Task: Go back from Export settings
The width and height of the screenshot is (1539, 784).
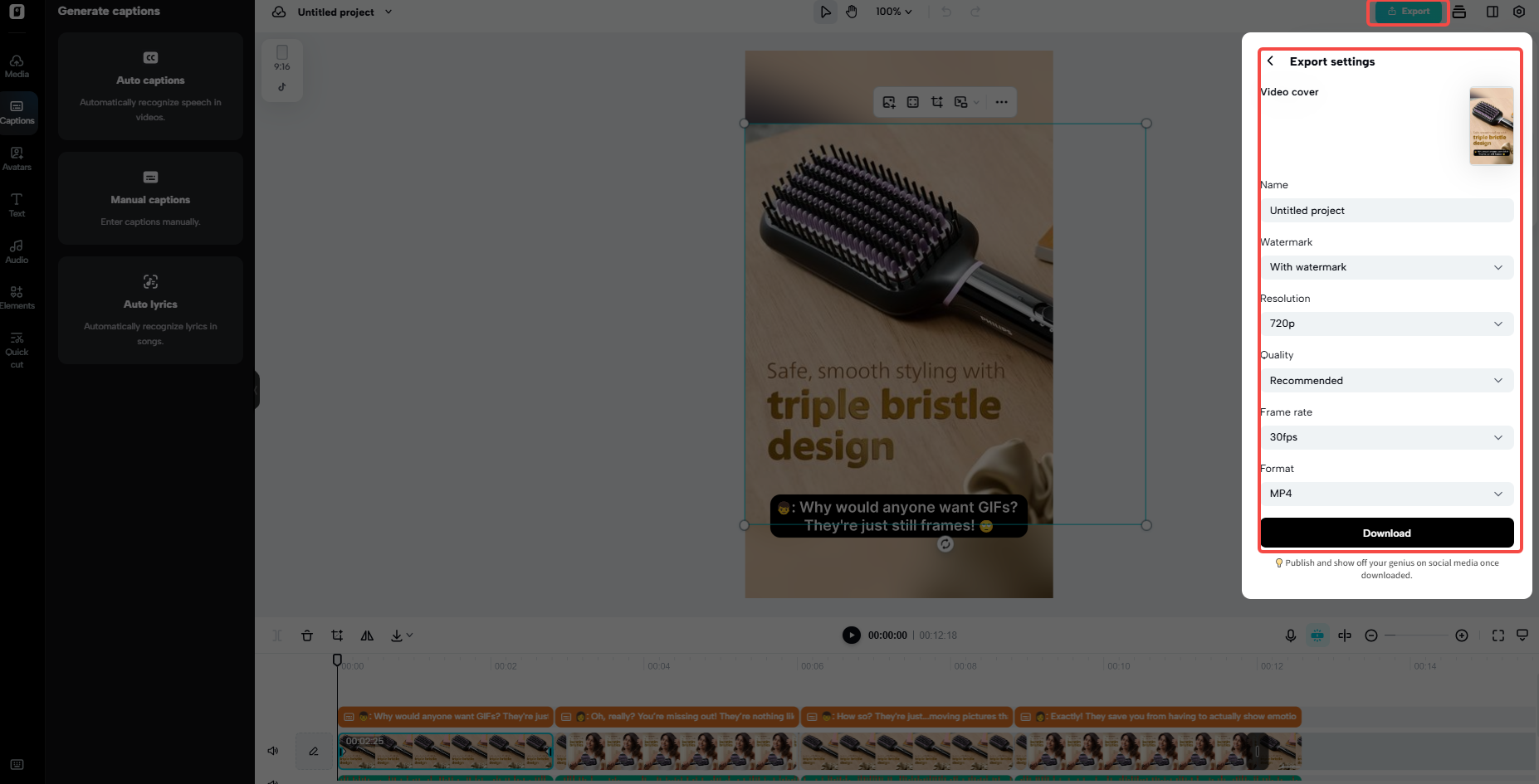Action: pyautogui.click(x=1270, y=61)
